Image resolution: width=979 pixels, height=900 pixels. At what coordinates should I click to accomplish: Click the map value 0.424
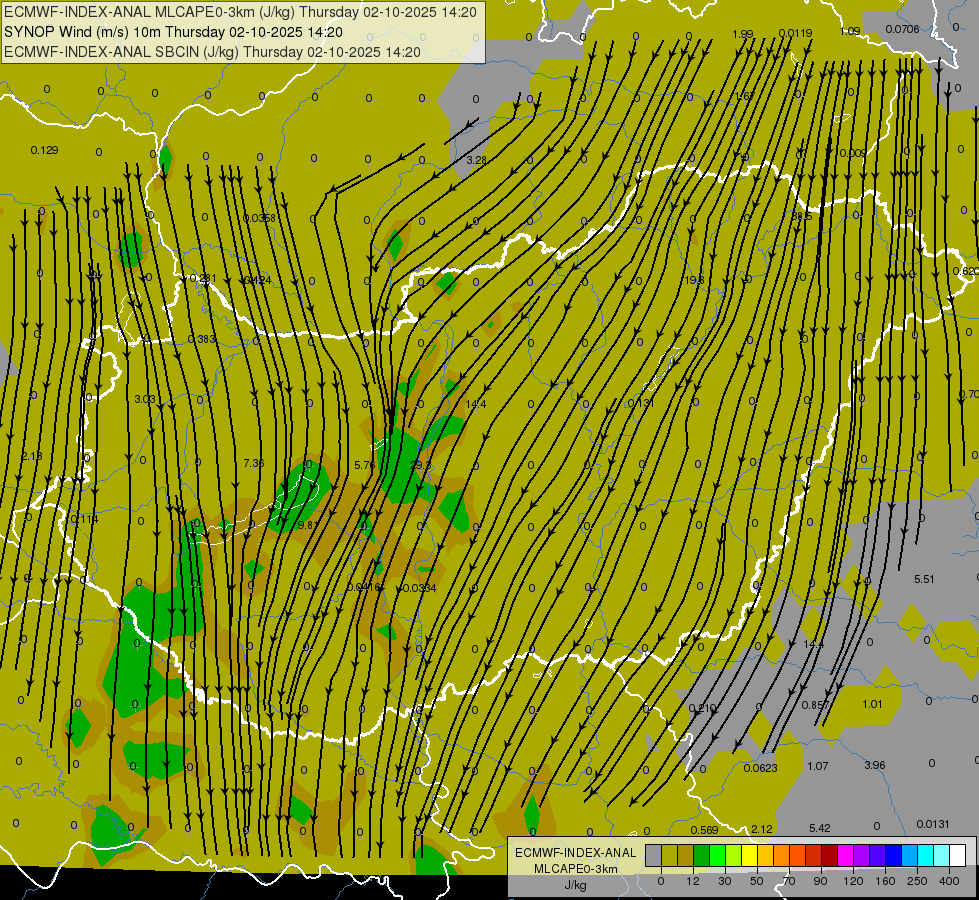(x=258, y=280)
